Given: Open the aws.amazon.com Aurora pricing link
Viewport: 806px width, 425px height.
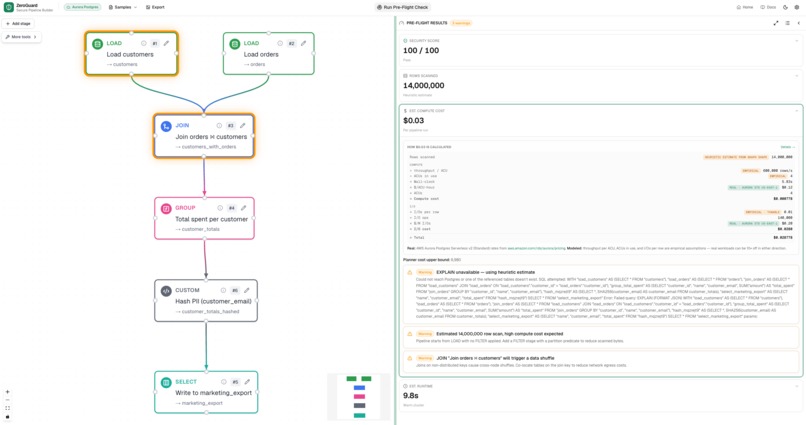Looking at the screenshot, I should [x=536, y=248].
